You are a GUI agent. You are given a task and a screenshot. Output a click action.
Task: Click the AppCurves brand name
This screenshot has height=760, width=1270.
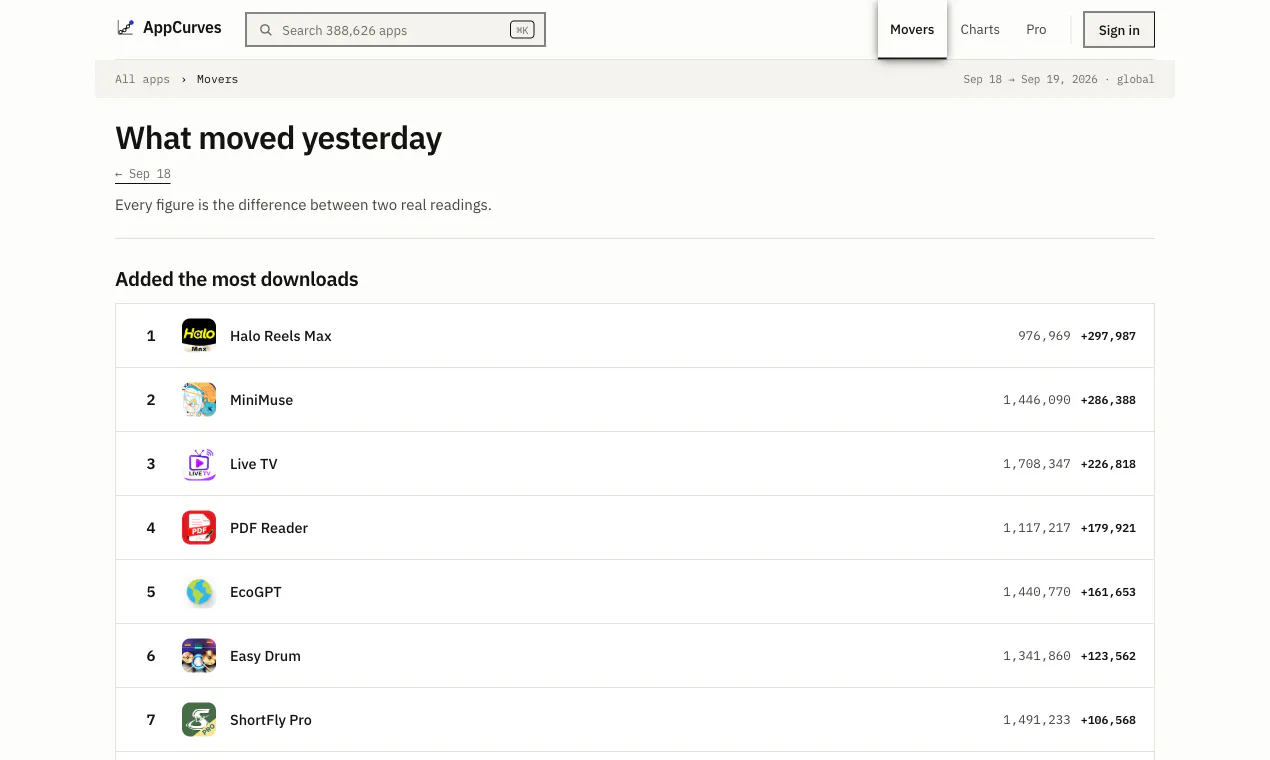click(x=182, y=28)
